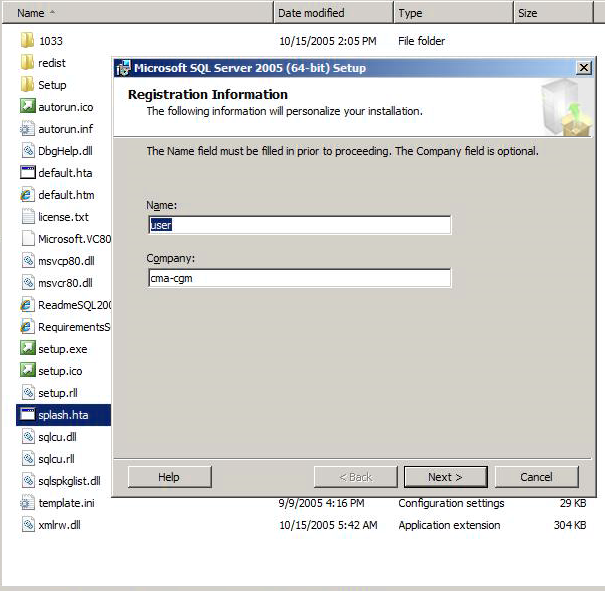
Task: Select the setup.exe file icon
Action: 28,349
